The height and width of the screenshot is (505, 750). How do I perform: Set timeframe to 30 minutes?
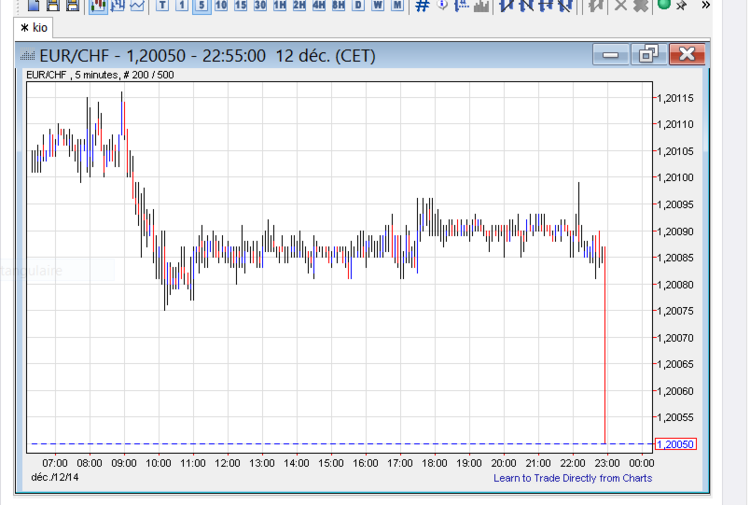[260, 6]
